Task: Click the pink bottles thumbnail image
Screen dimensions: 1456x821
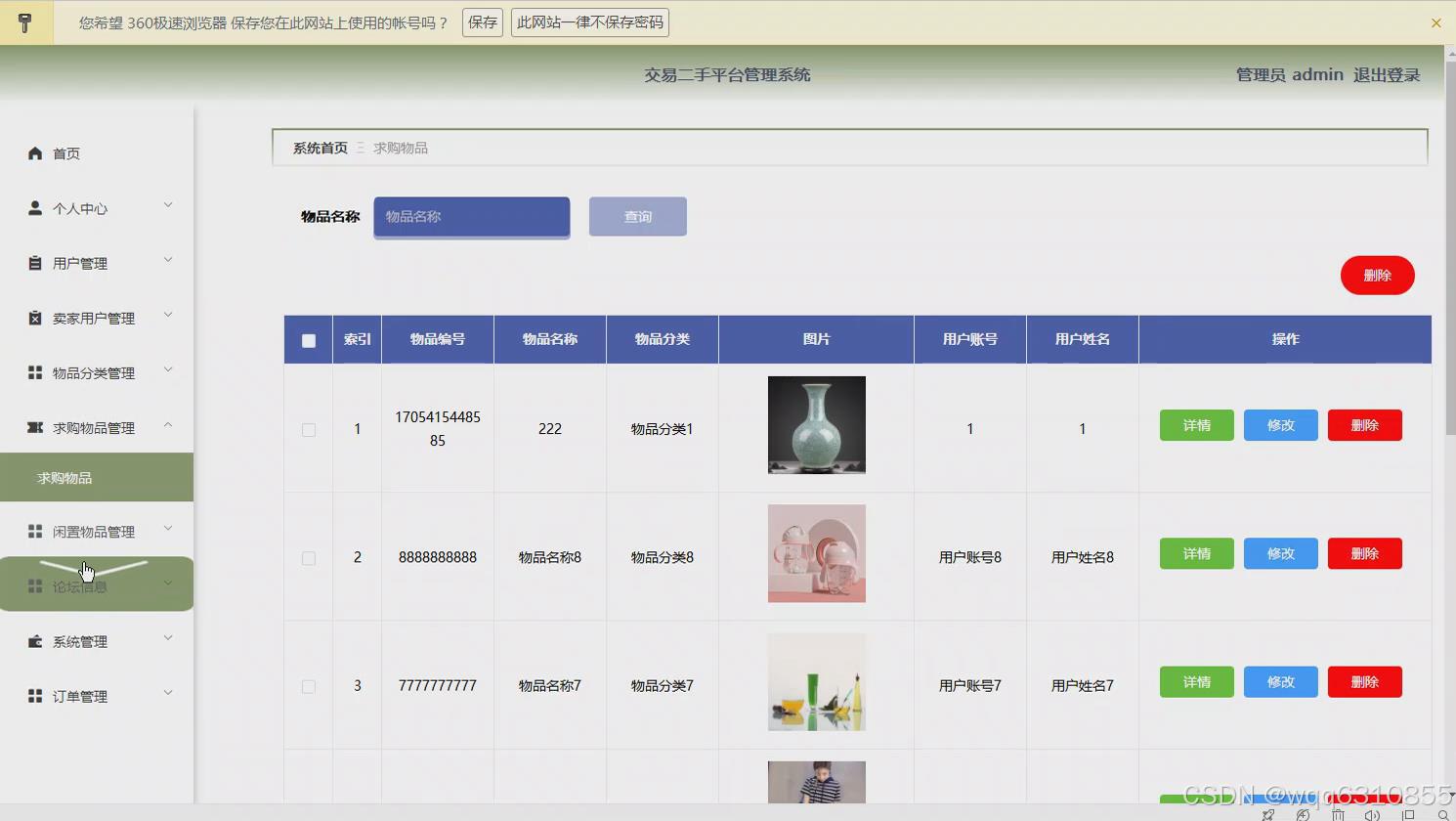Action: click(817, 553)
